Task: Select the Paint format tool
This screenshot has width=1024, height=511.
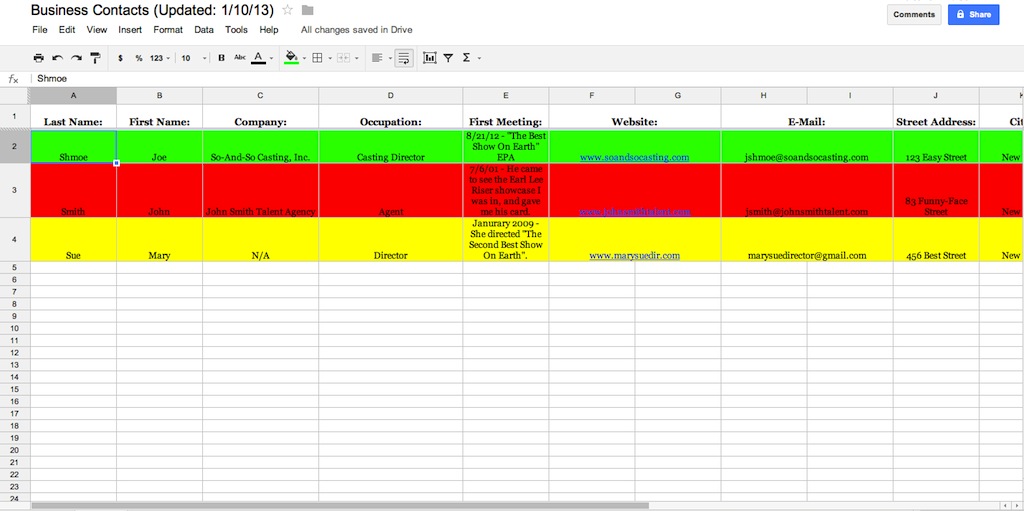Action: [x=95, y=58]
